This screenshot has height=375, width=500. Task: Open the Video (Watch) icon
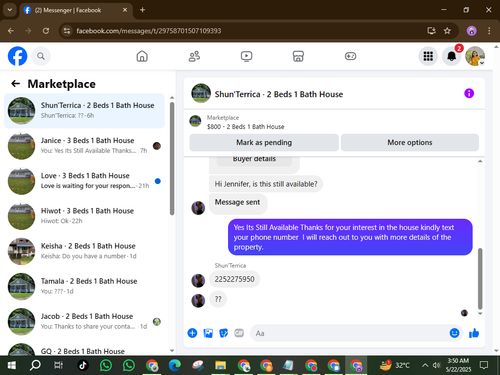click(x=246, y=56)
